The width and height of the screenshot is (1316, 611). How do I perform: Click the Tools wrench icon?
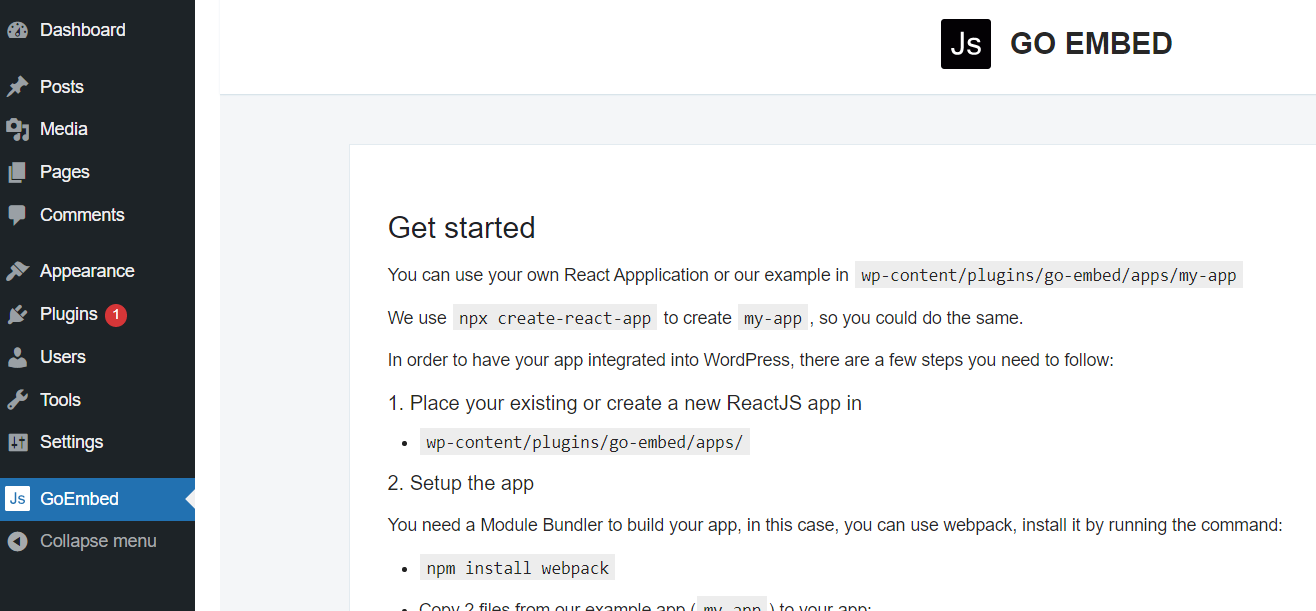click(x=17, y=400)
